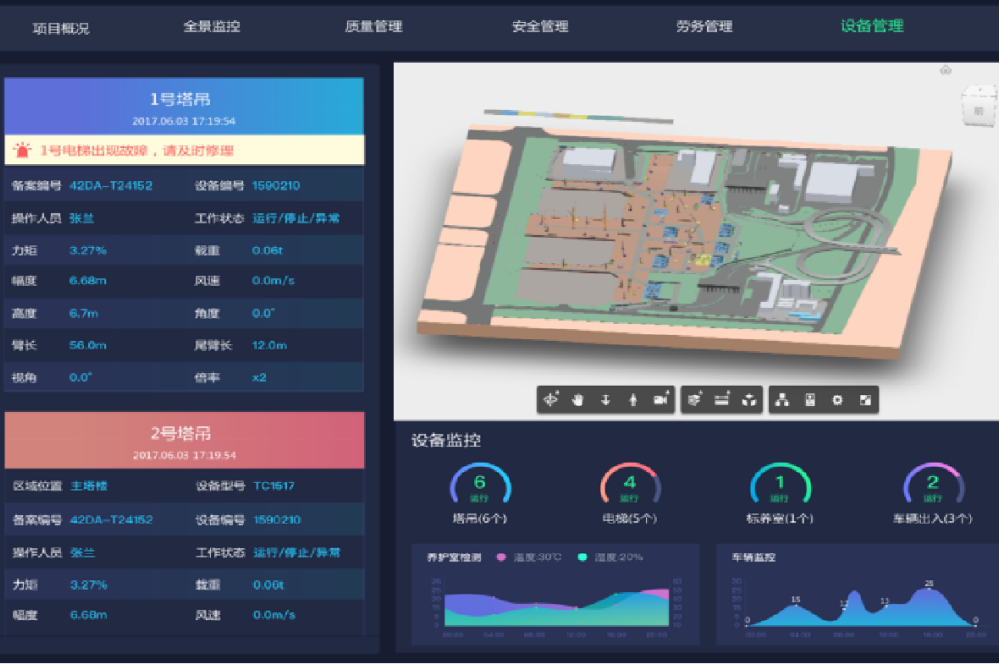This screenshot has height=664, width=999.
Task: Activate the camera tool in viewer toolbar
Action: [661, 400]
